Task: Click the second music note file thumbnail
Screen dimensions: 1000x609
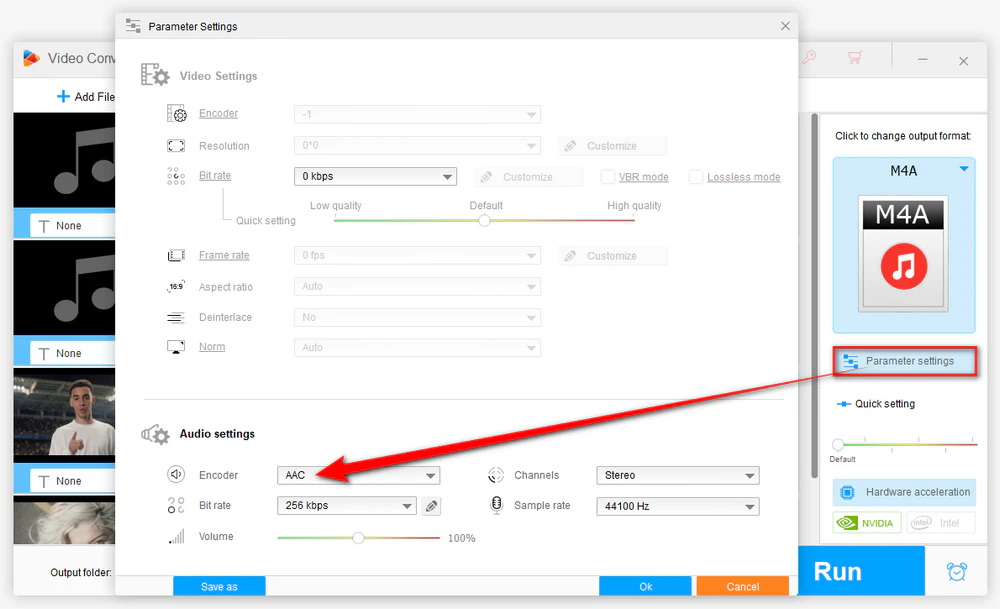Action: click(64, 288)
